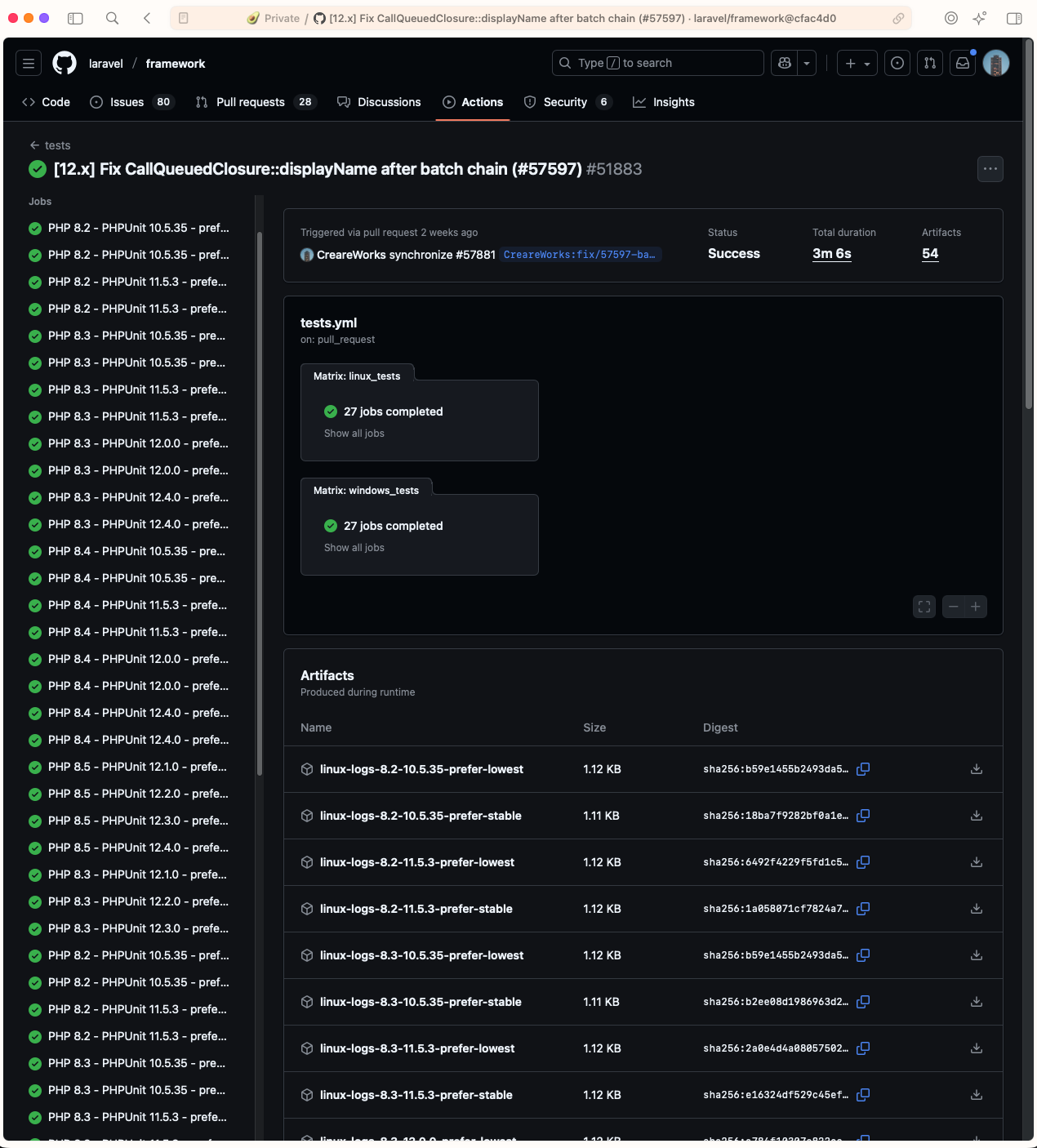
Task: Open the PHP 8.3 - PHPUnit 12.1.0 job
Action: (129, 874)
